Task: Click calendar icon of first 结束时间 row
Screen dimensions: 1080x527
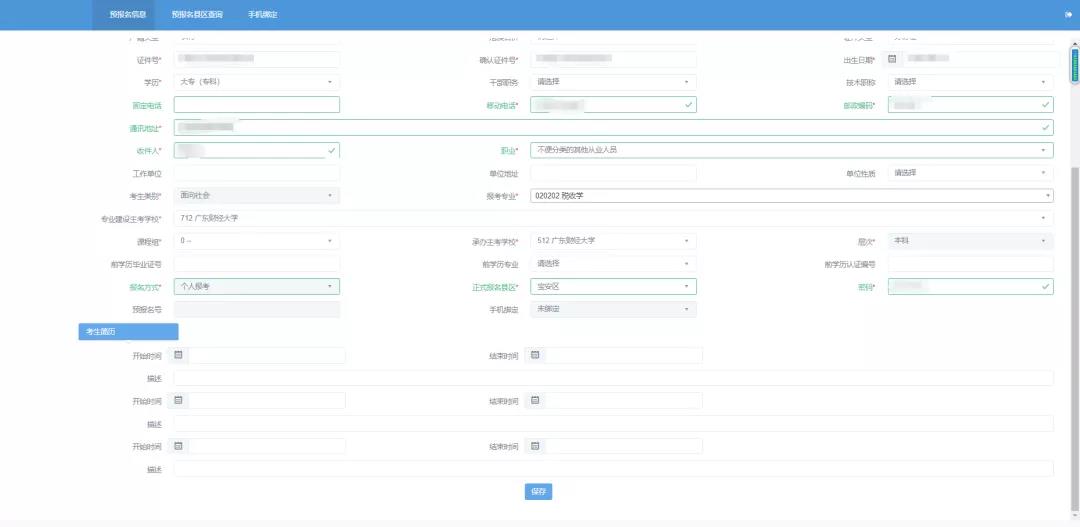Action: [535, 355]
